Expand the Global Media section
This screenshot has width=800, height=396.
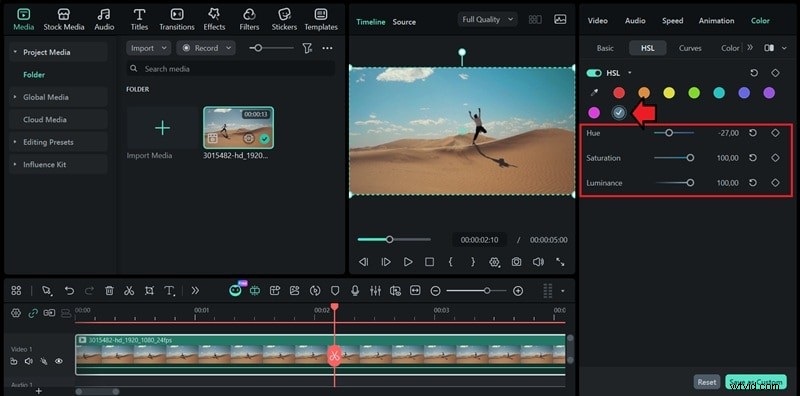(15, 97)
